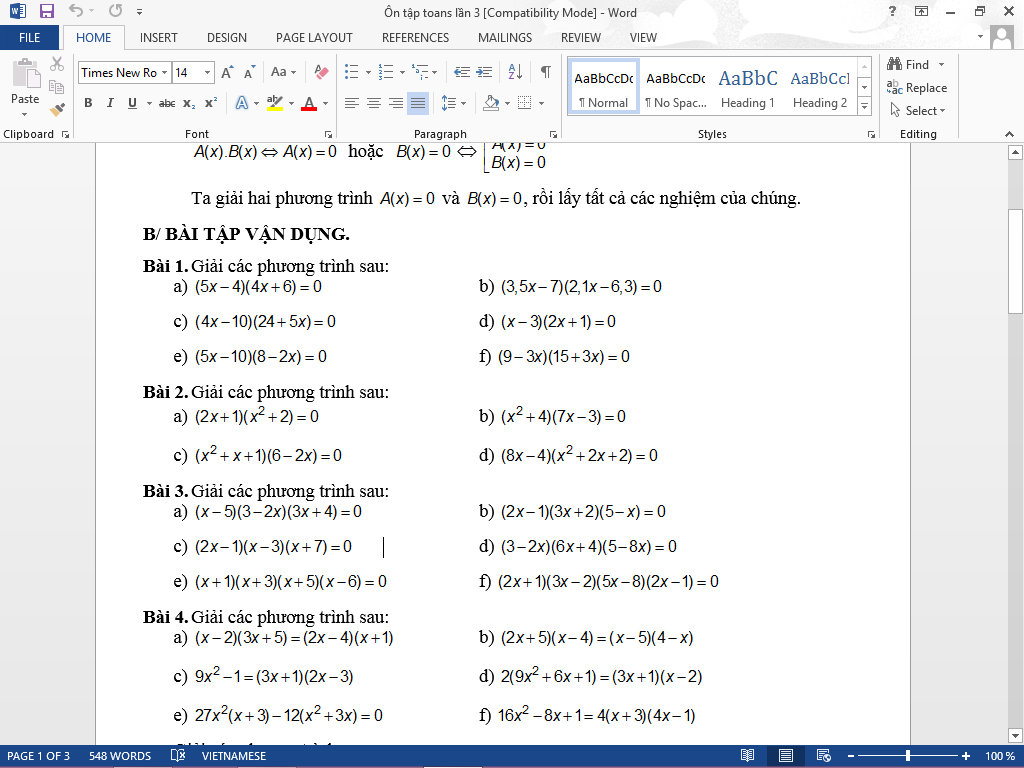Click the Replace button
Screen dimensions: 1024x768
pyautogui.click(x=917, y=88)
